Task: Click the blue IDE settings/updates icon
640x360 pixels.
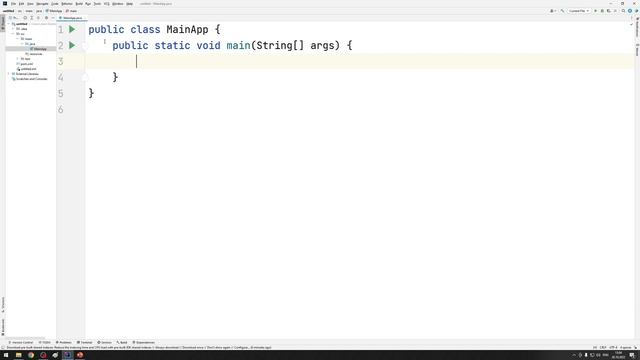Action: (x=630, y=11)
